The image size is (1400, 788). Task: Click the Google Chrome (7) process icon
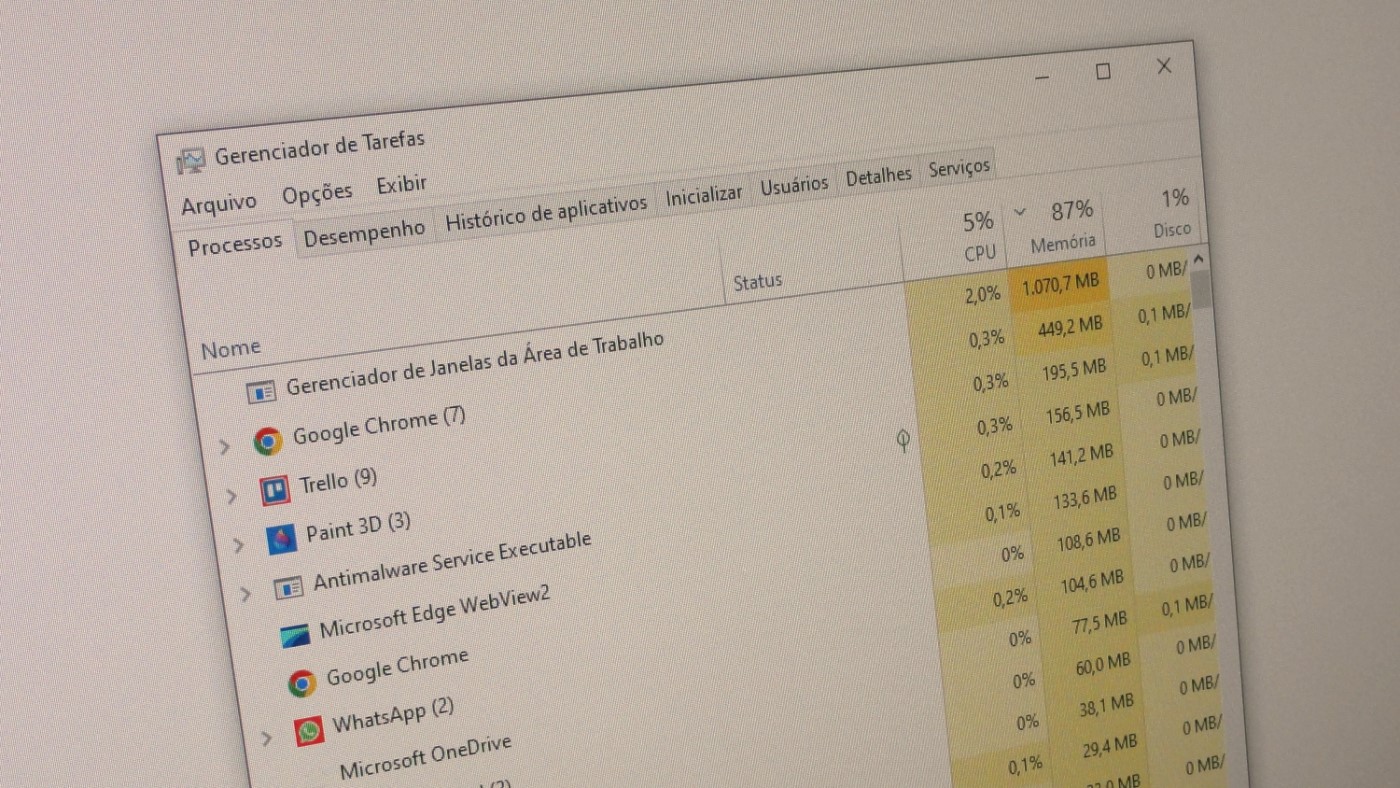[x=268, y=441]
